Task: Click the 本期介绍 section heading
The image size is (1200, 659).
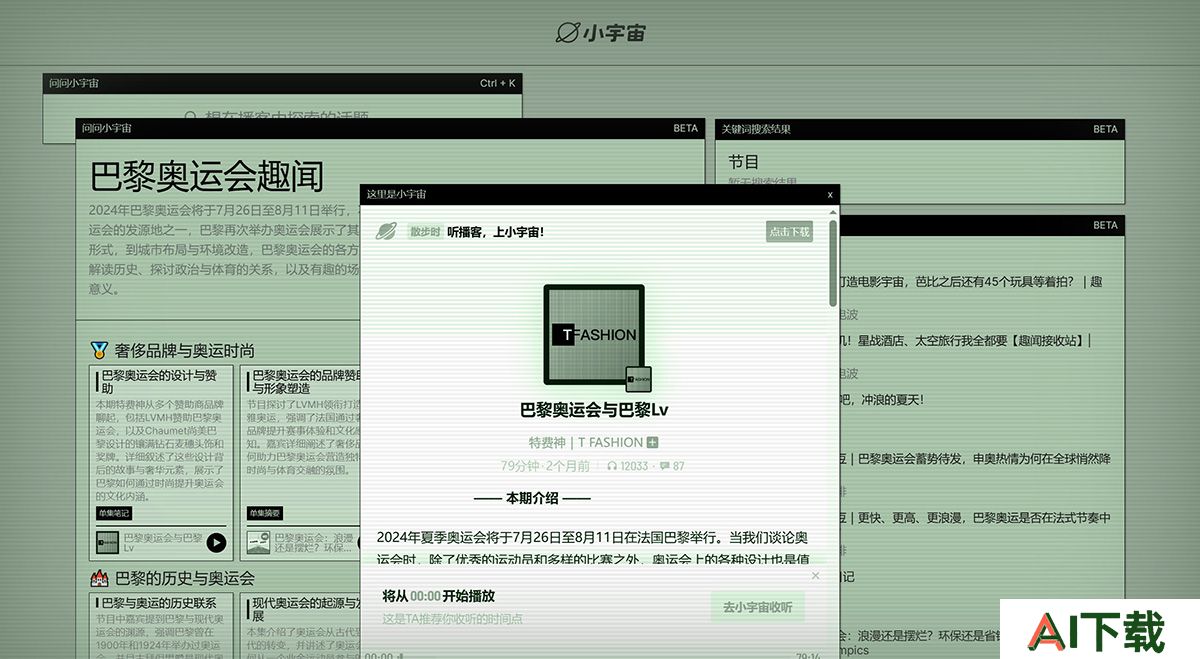Action: [x=532, y=497]
